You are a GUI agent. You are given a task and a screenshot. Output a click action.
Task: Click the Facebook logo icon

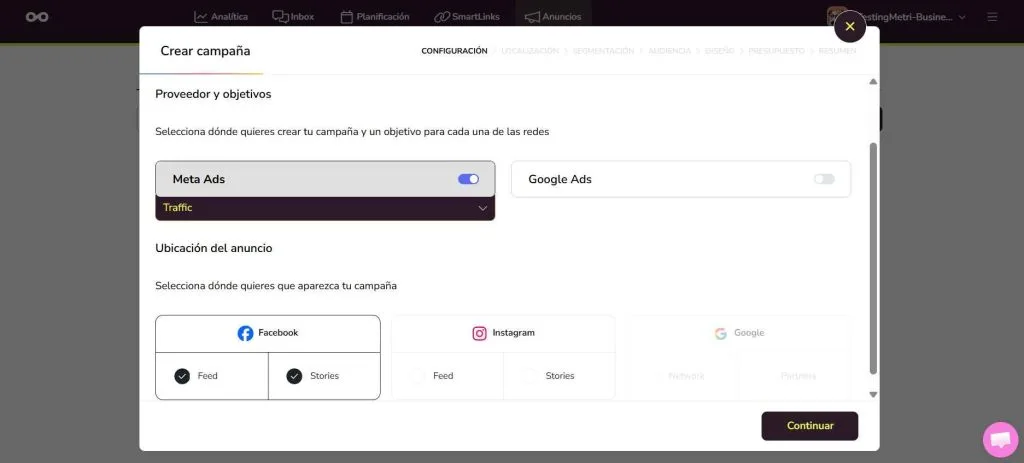coord(245,333)
